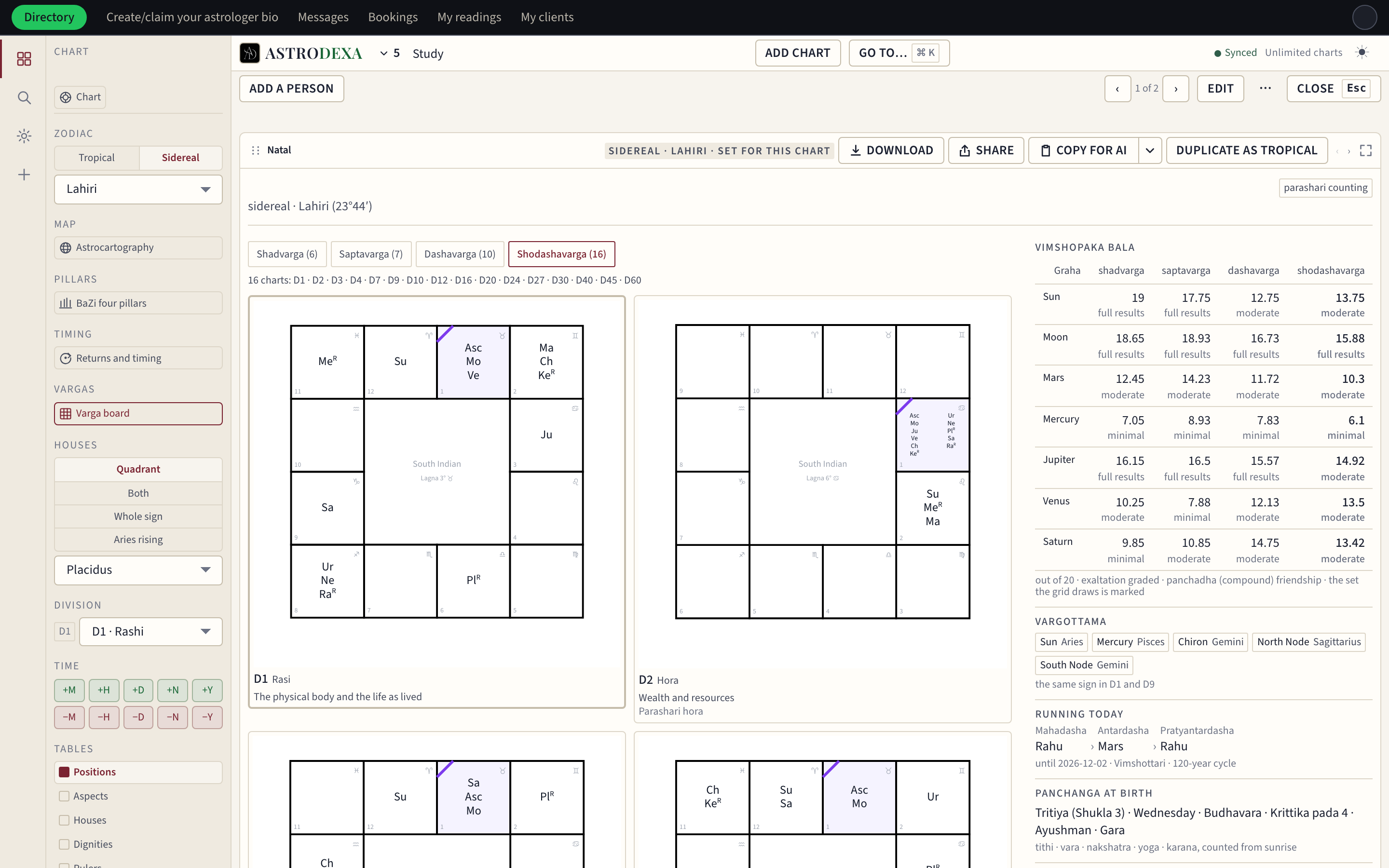The width and height of the screenshot is (1389, 868).
Task: Click the Add a Person button
Action: [292, 89]
